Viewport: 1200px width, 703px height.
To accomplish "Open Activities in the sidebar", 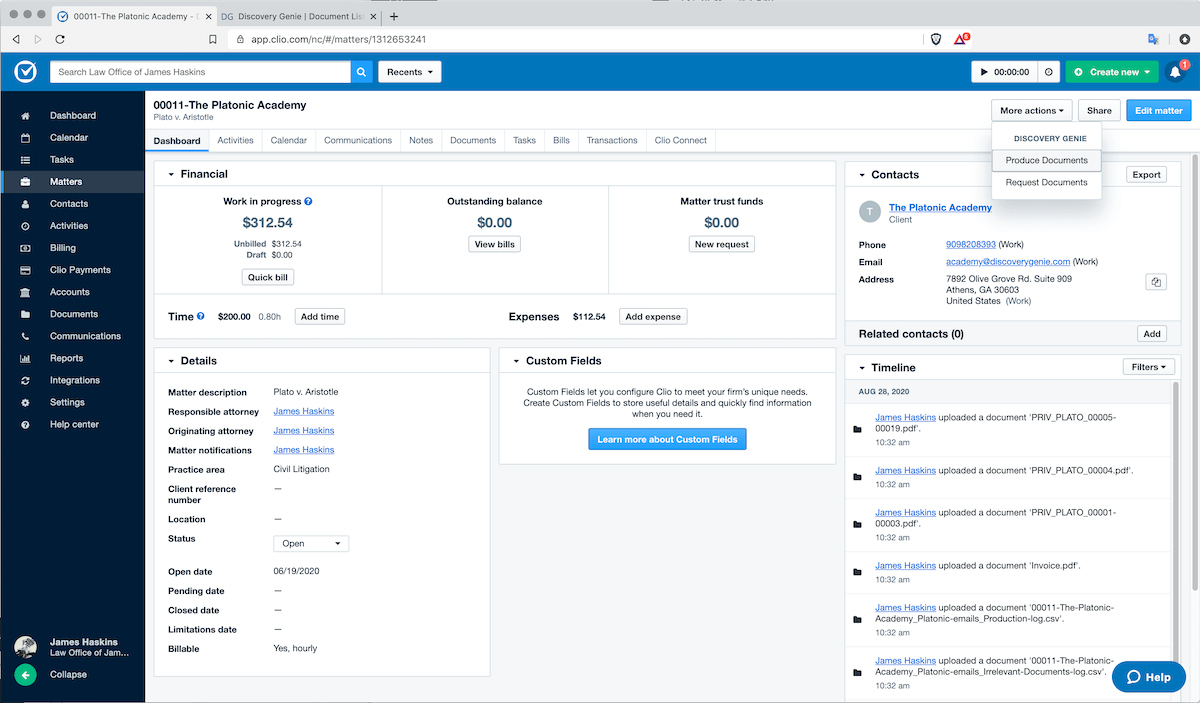I will [72, 226].
